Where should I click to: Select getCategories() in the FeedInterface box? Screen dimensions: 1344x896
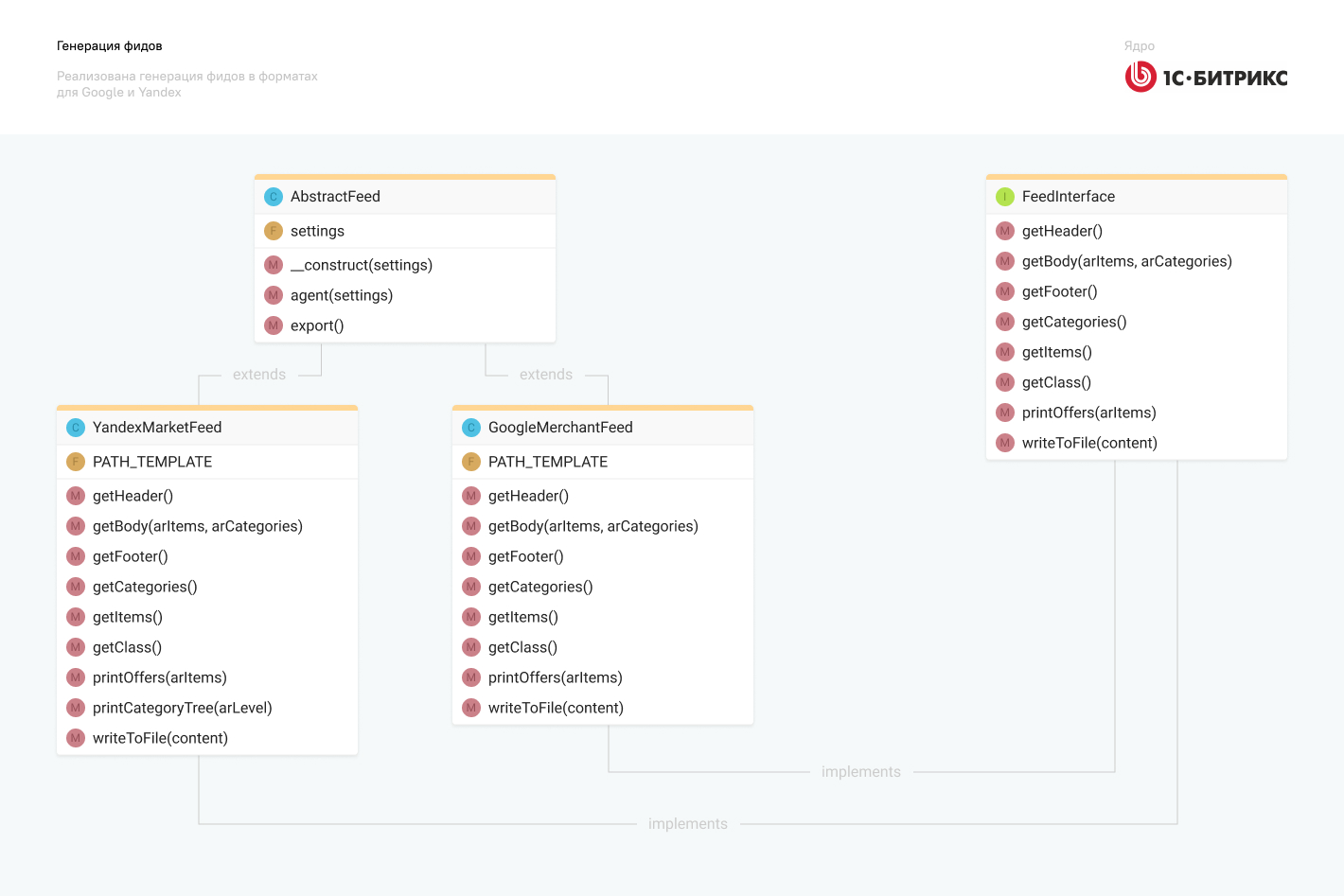1073,322
